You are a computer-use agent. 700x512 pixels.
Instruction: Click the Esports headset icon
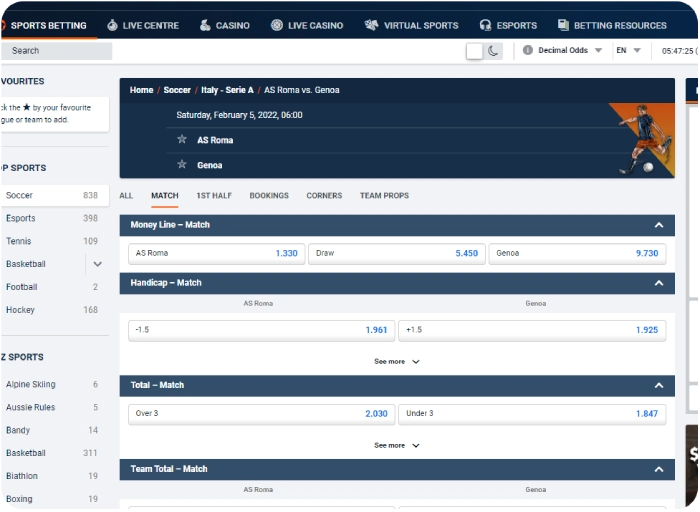click(485, 25)
